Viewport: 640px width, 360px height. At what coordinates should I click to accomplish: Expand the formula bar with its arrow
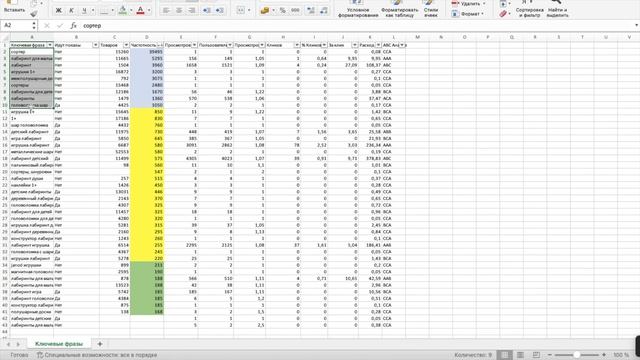[x=636, y=25]
